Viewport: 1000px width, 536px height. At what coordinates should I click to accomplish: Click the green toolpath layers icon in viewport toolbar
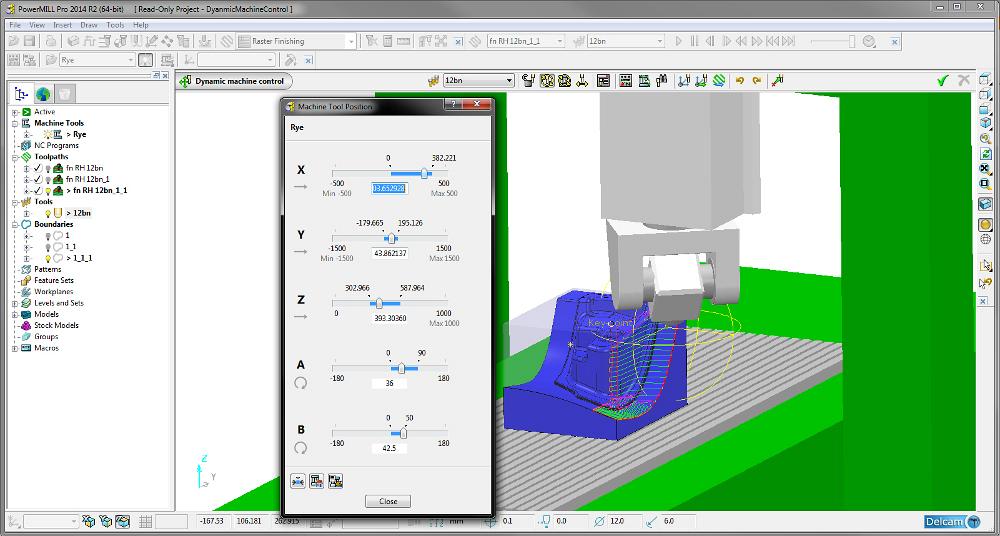tap(719, 80)
